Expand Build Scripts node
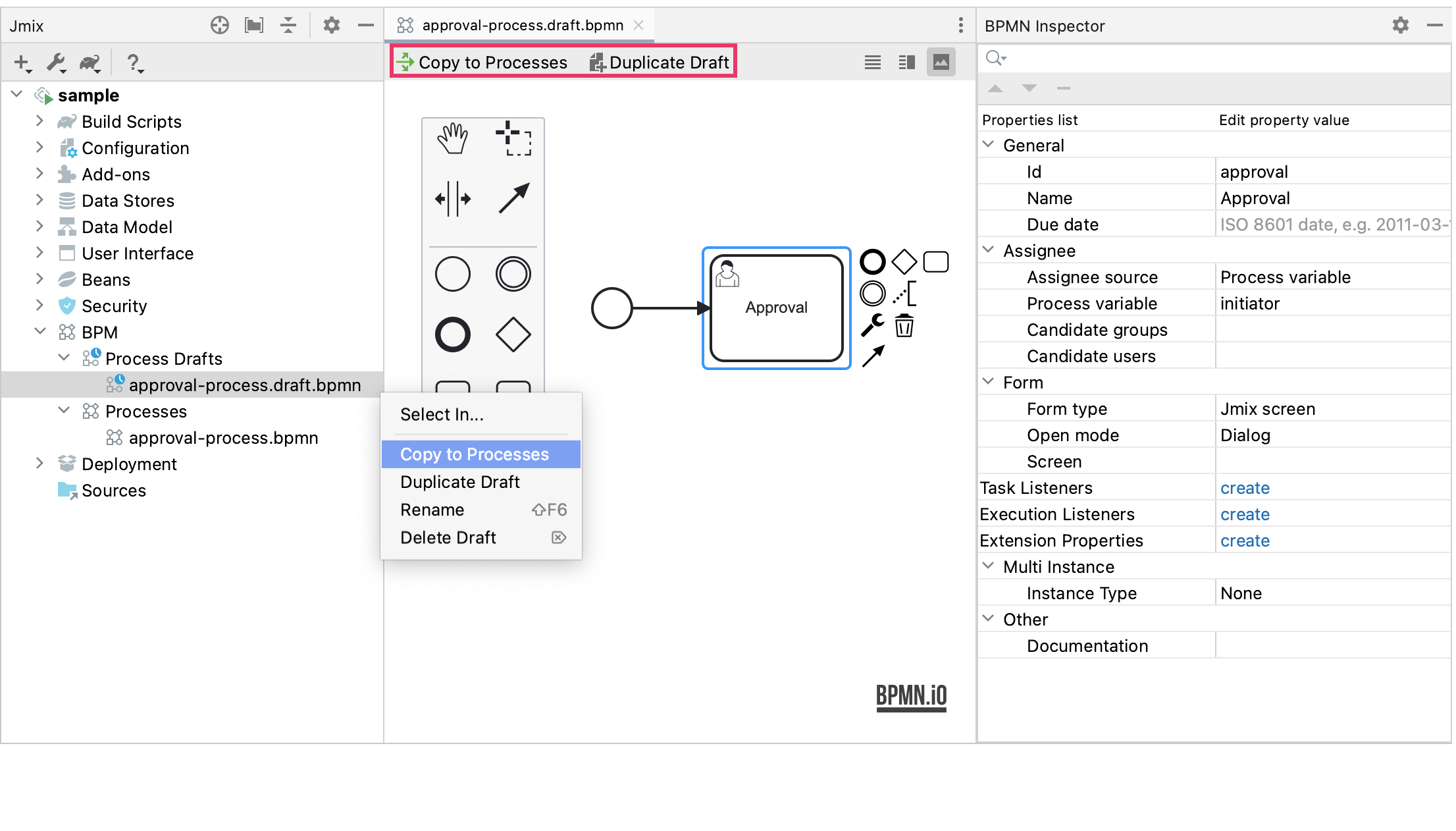1456x831 pixels. (39, 121)
